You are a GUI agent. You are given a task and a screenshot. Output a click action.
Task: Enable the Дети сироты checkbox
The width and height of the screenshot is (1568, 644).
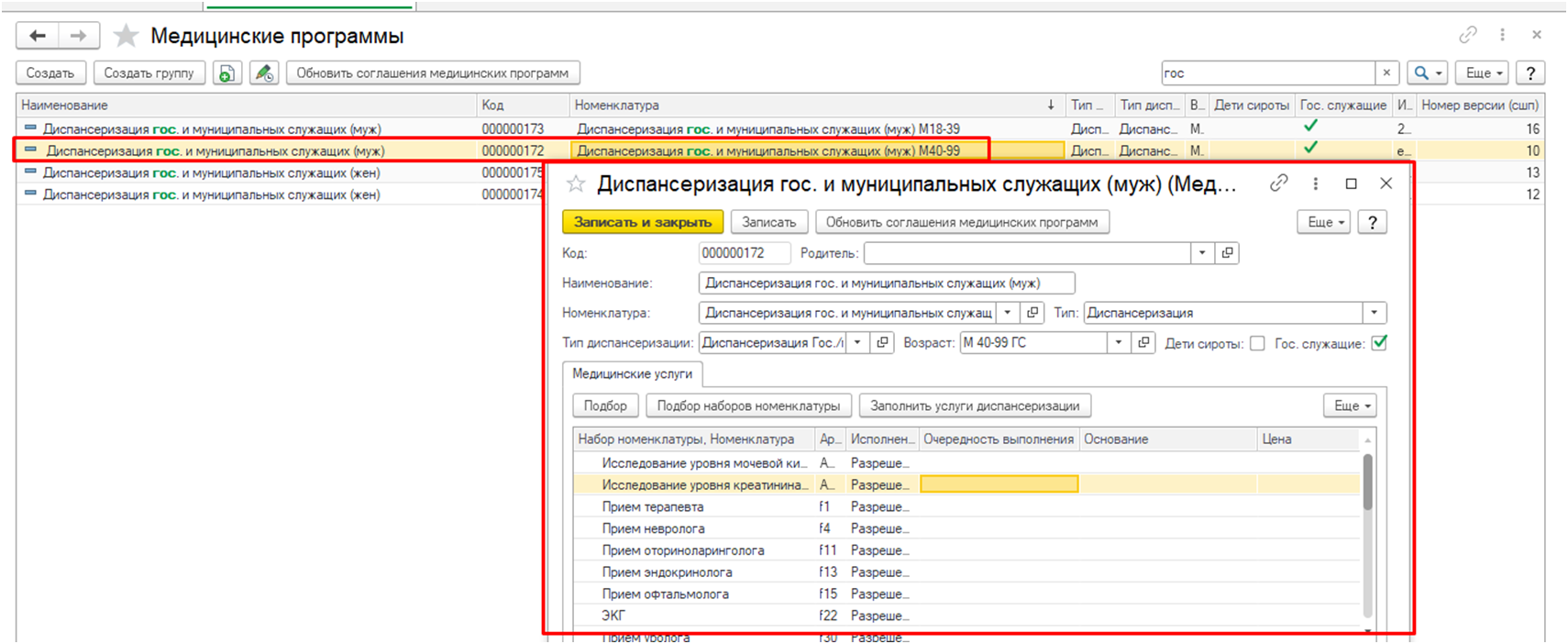point(1257,343)
